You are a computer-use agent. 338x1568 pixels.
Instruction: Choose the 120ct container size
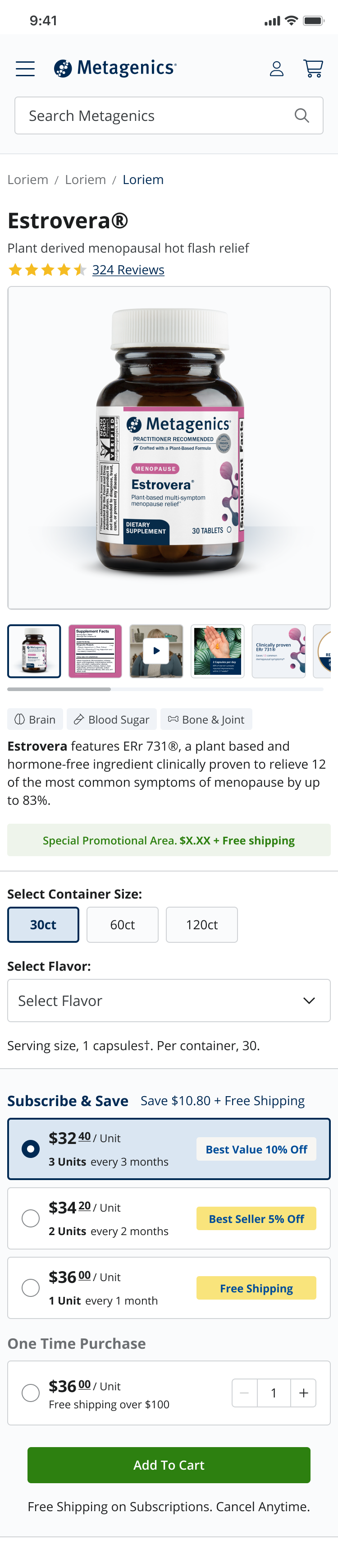[x=202, y=925]
